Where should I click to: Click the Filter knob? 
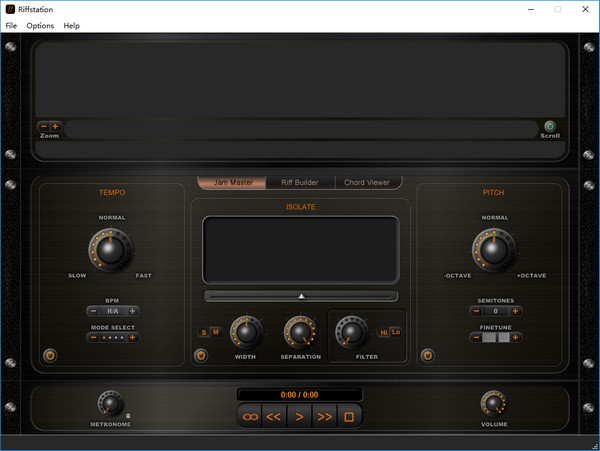(351, 332)
